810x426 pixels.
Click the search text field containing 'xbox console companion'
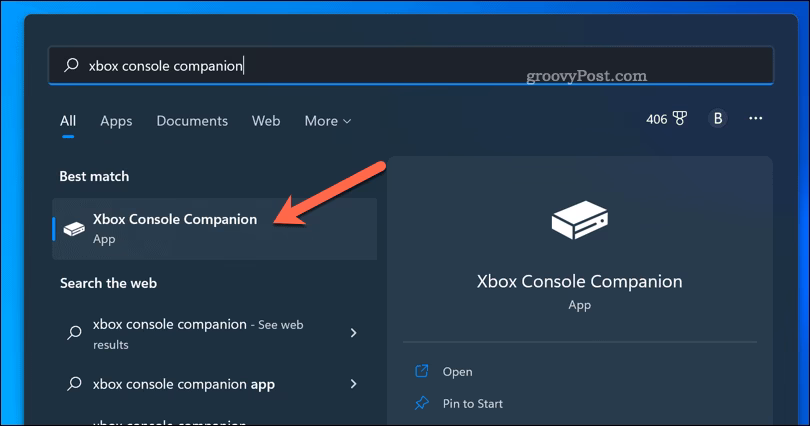(x=411, y=66)
